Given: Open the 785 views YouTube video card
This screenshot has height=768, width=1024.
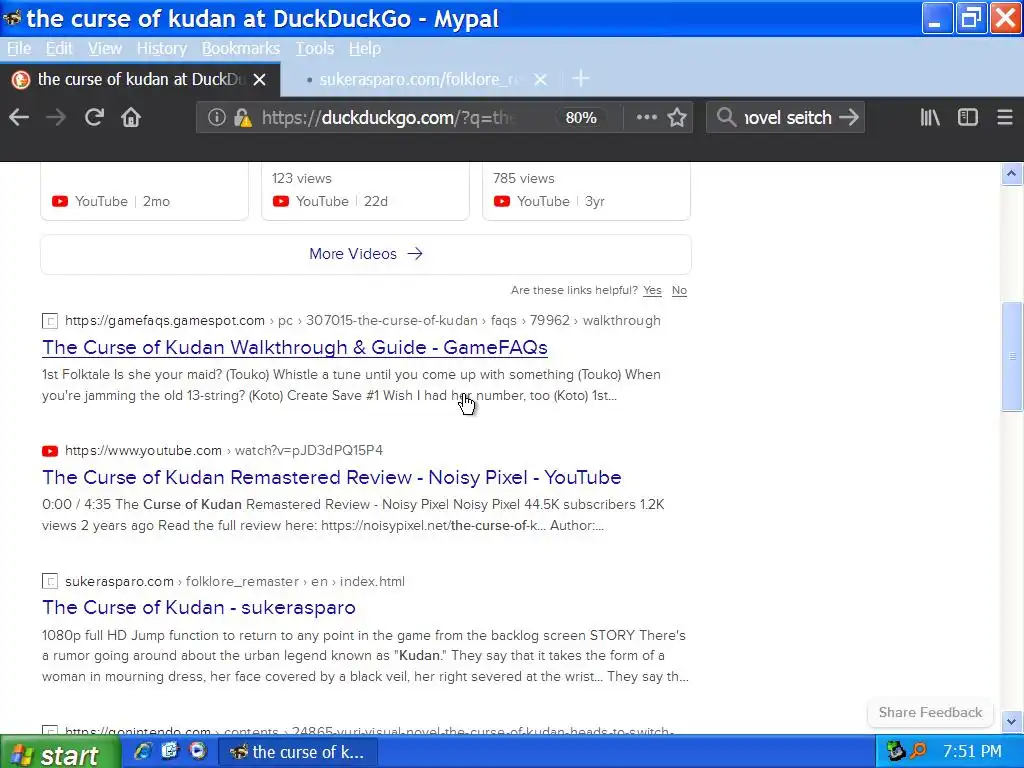Looking at the screenshot, I should click(586, 191).
